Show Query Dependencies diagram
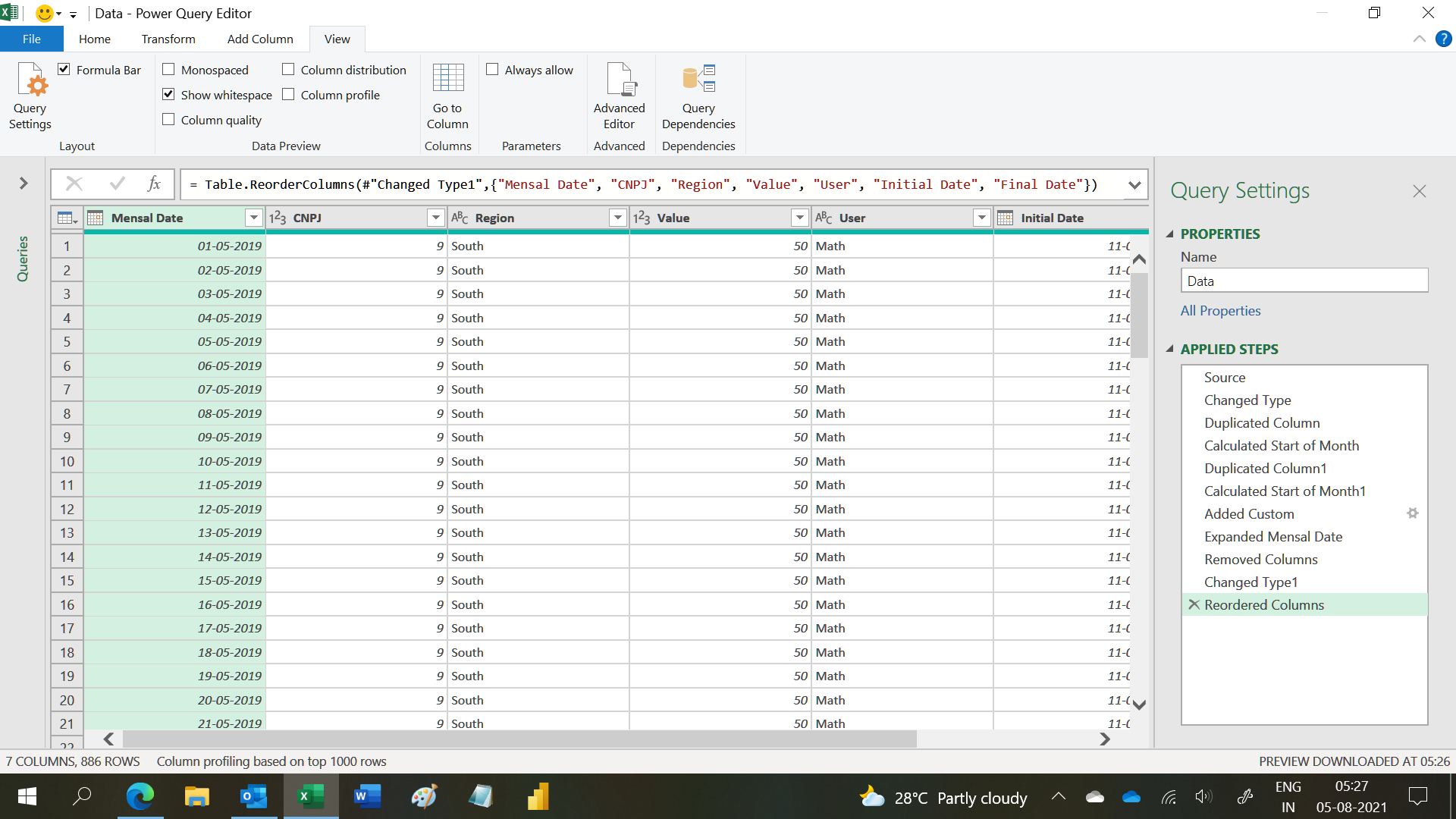This screenshot has width=1456, height=819. point(698,96)
